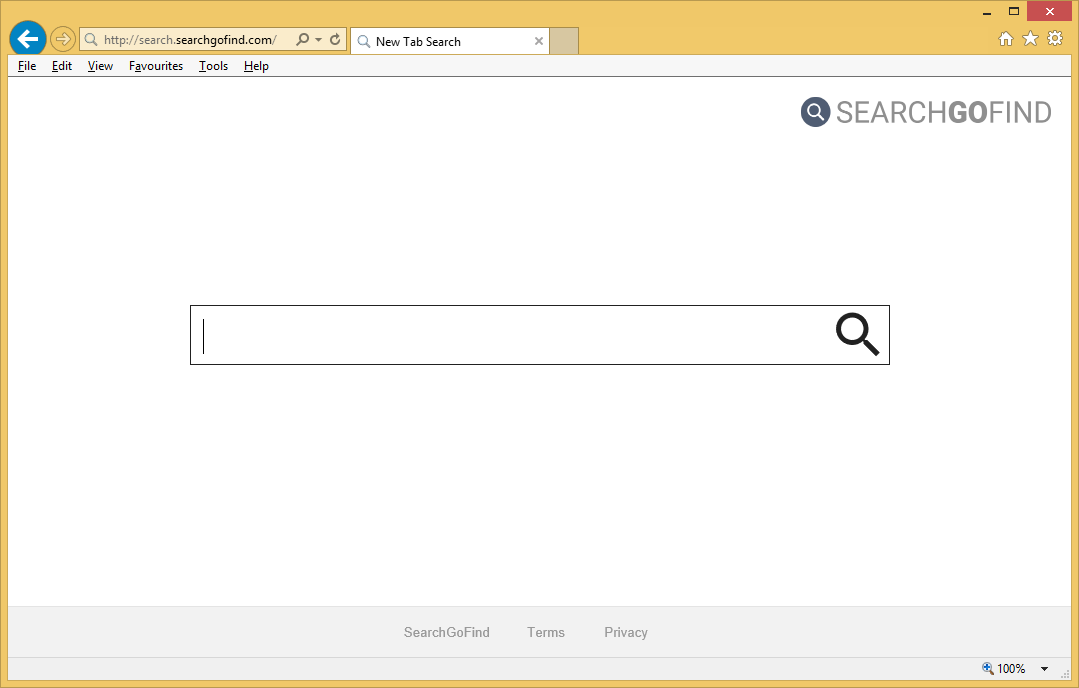Viewport: 1079px width, 688px height.
Task: Open the Edit menu
Action: pyautogui.click(x=62, y=66)
